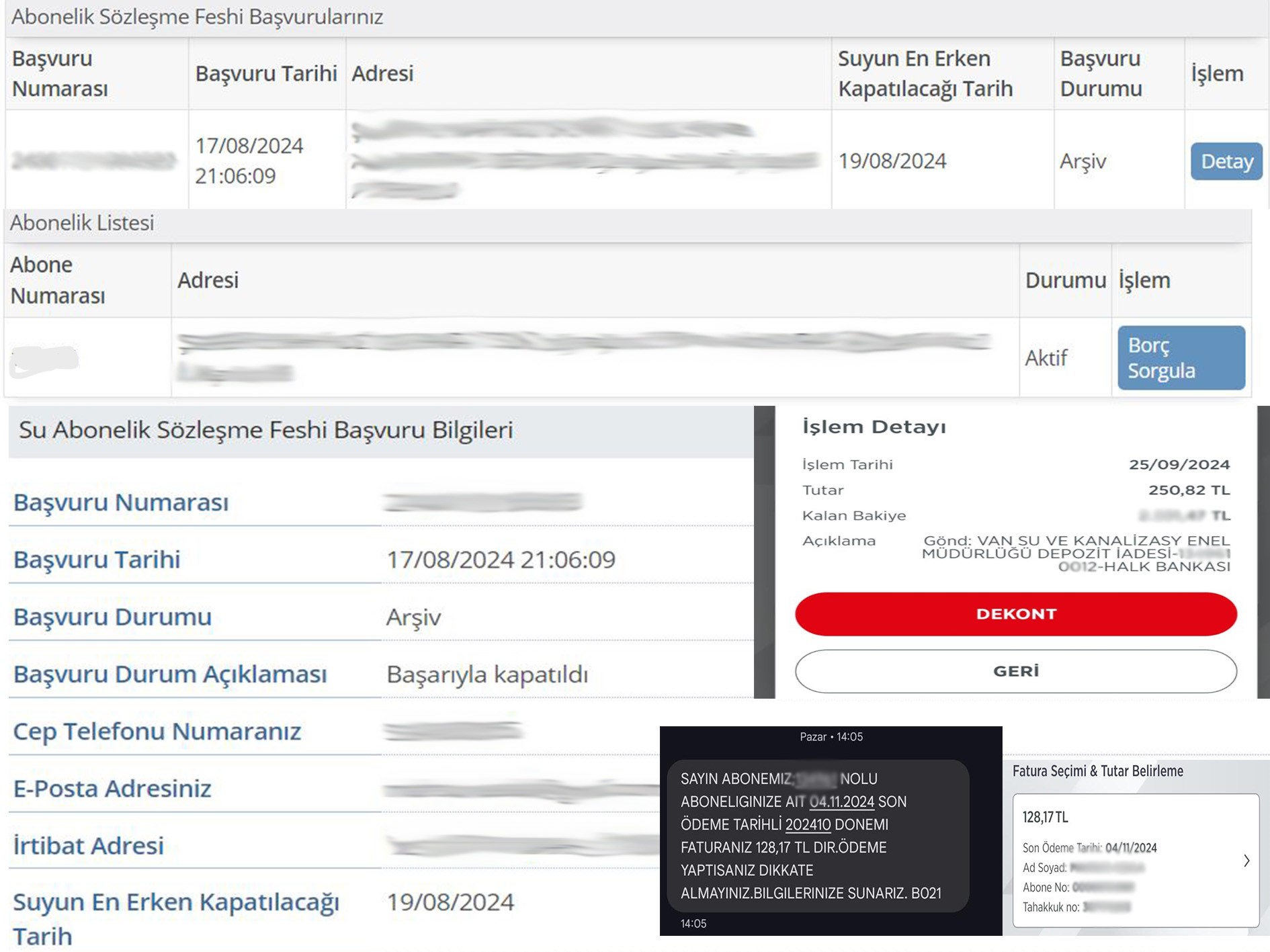1270x952 pixels.
Task: Open the 128,17 TL invoice chevron arrow
Action: point(1246,861)
